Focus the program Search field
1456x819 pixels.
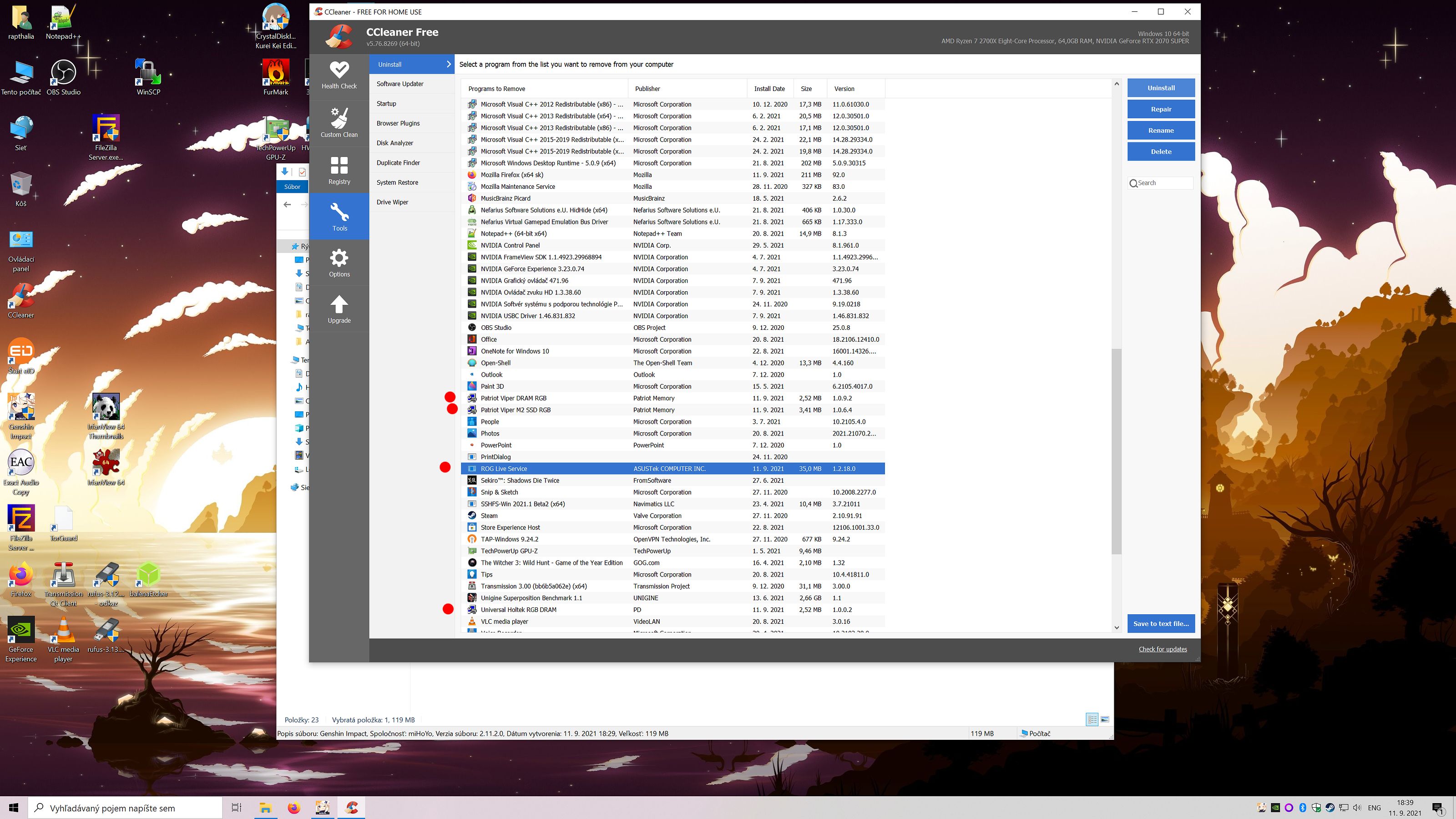click(x=1161, y=183)
